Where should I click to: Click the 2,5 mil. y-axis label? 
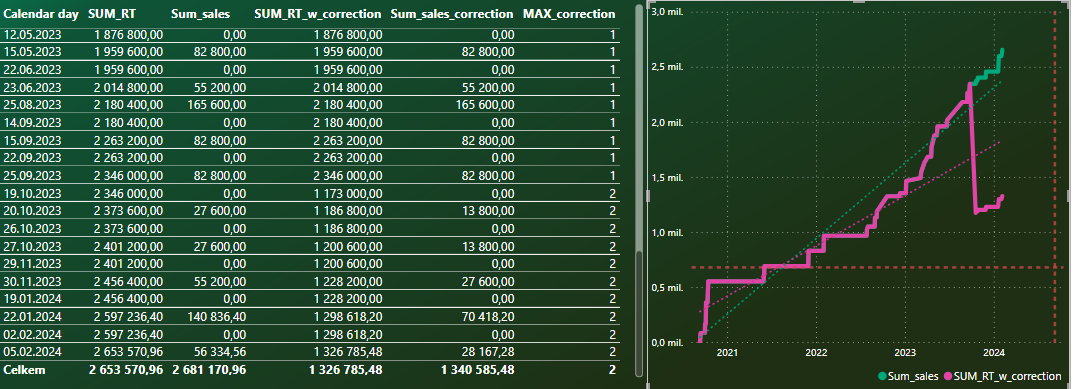668,67
